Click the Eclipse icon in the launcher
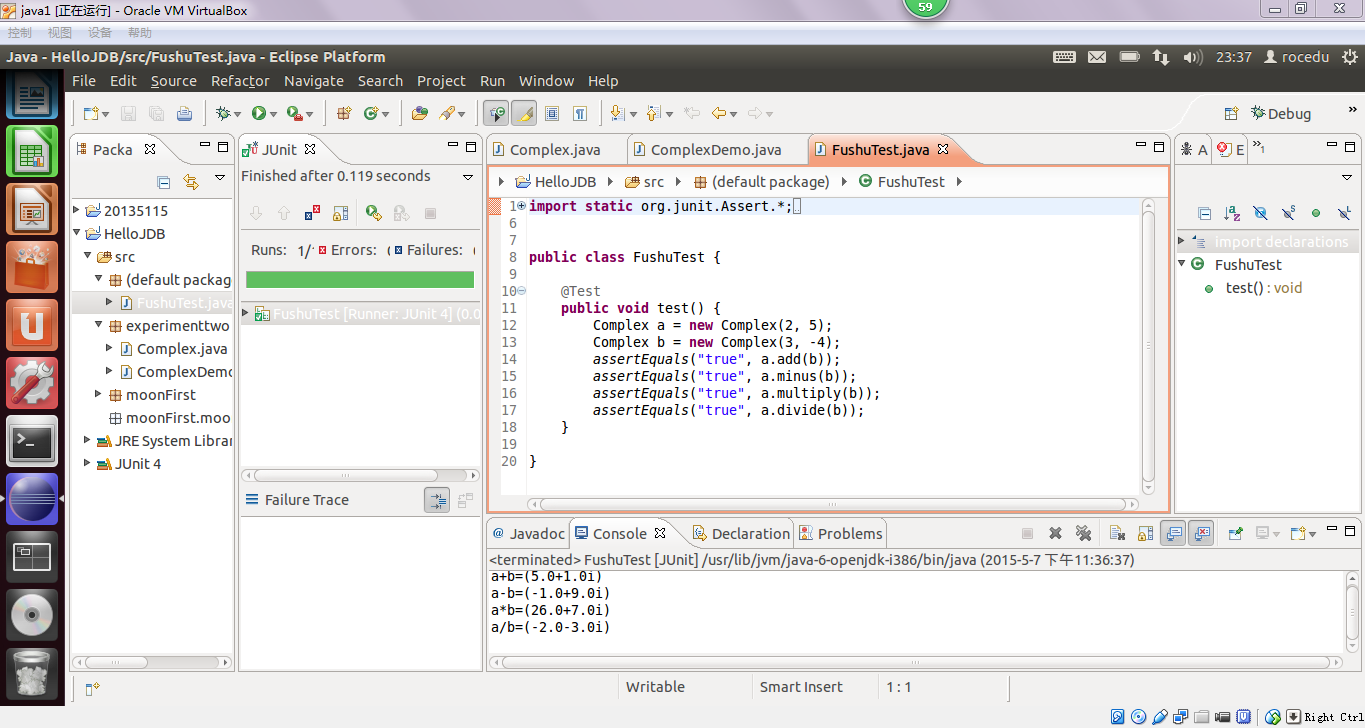The width and height of the screenshot is (1365, 728). point(33,500)
